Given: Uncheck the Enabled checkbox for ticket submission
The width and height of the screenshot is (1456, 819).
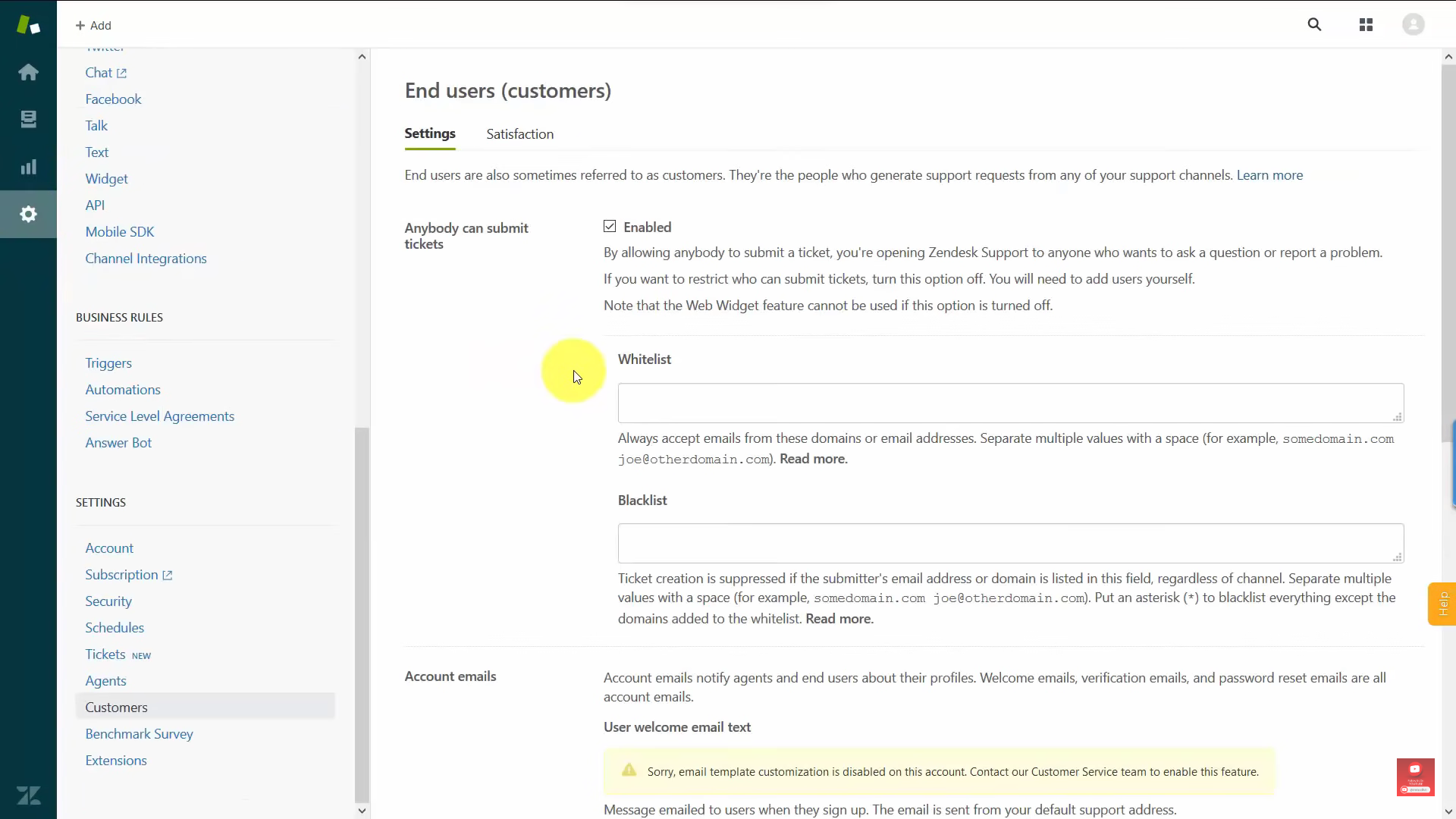Looking at the screenshot, I should tap(610, 226).
